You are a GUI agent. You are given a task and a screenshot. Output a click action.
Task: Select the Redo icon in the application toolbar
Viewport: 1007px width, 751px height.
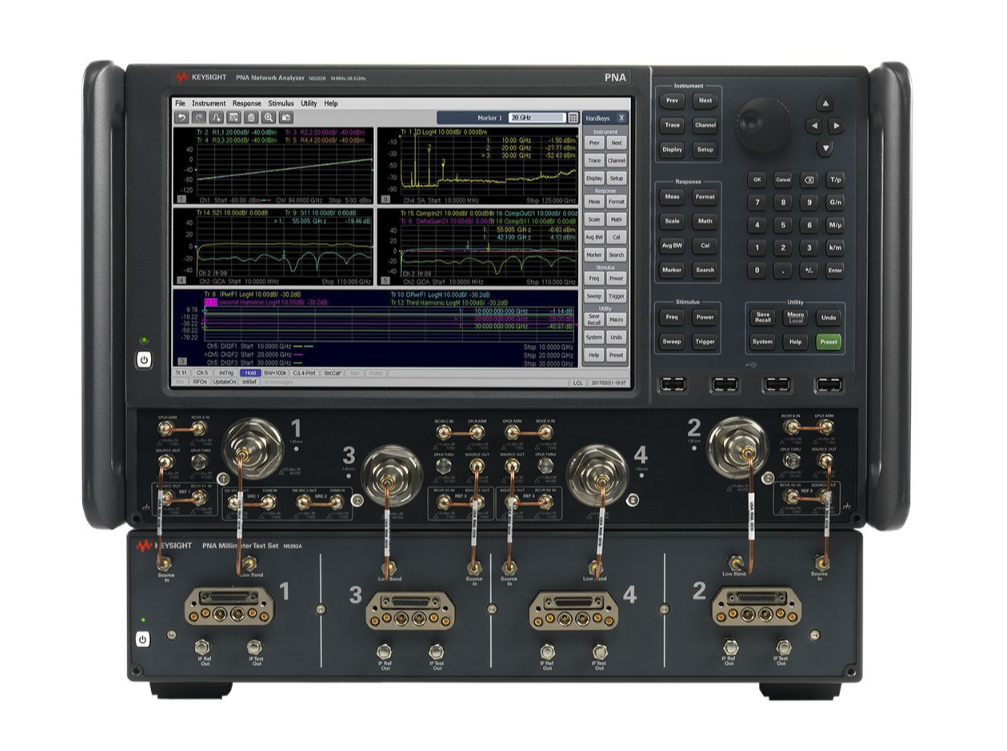[198, 117]
